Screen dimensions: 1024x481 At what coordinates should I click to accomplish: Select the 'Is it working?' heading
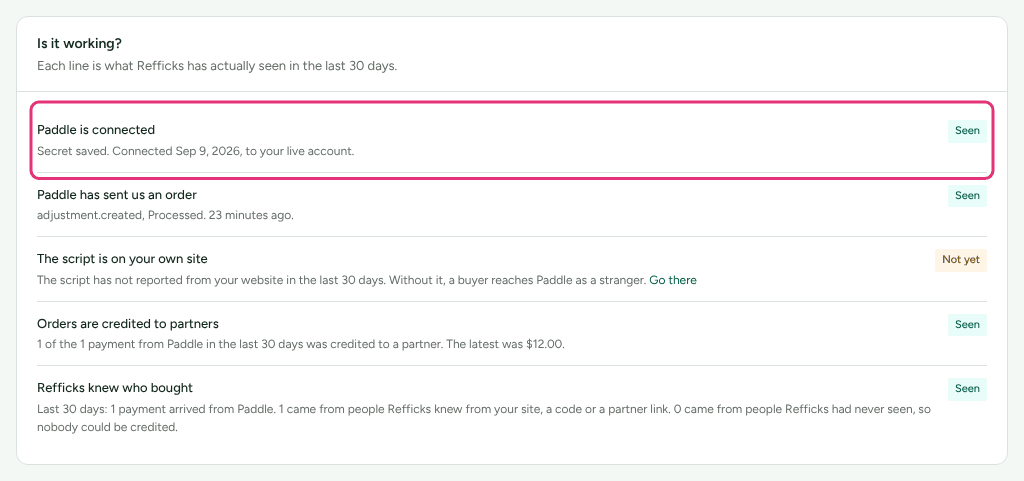coord(79,44)
